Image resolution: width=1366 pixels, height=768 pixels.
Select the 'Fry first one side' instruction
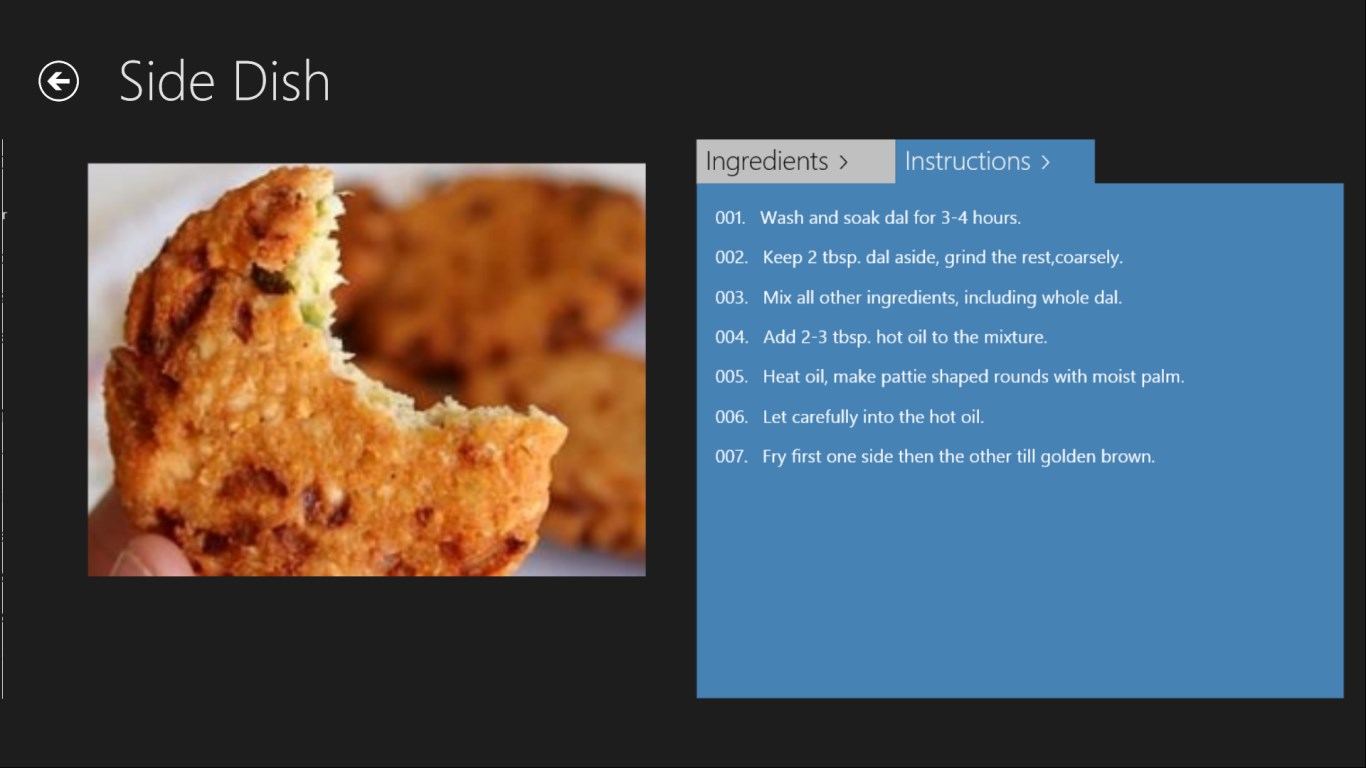(x=958, y=457)
